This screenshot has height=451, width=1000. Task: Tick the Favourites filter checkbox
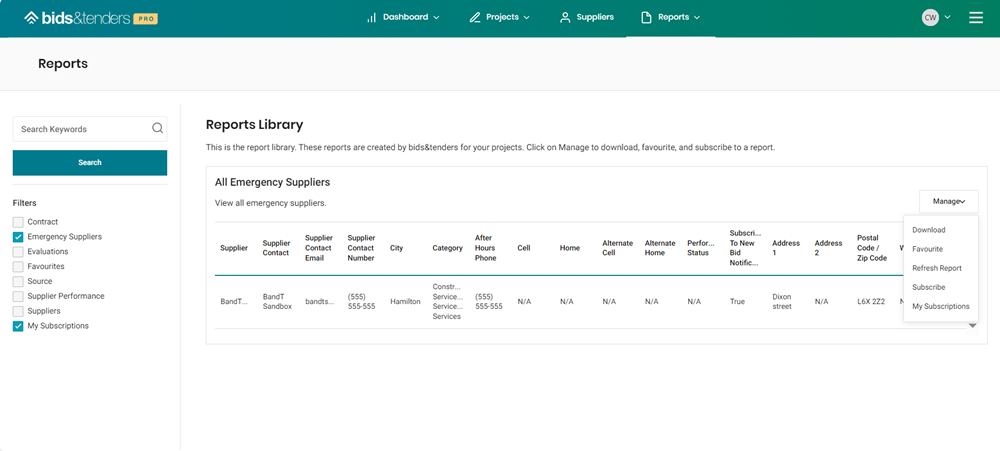click(x=18, y=267)
